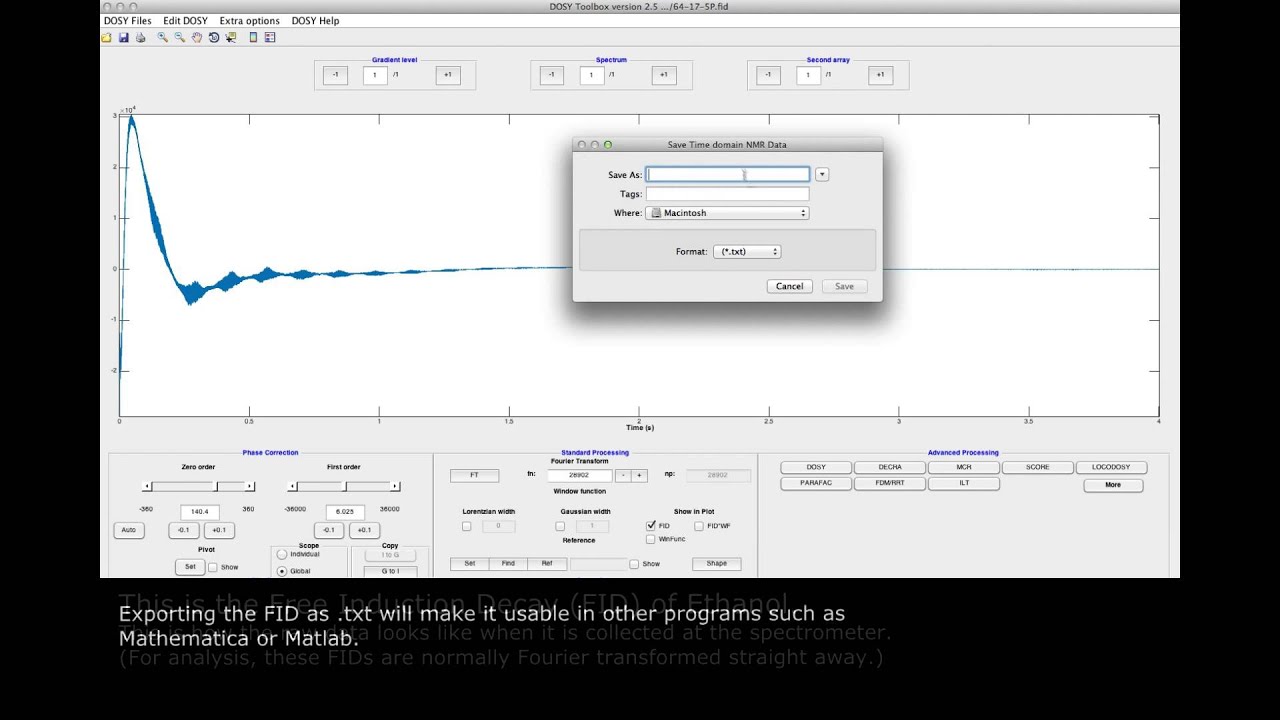Click the First order value field
The width and height of the screenshot is (1280, 720).
click(x=344, y=511)
